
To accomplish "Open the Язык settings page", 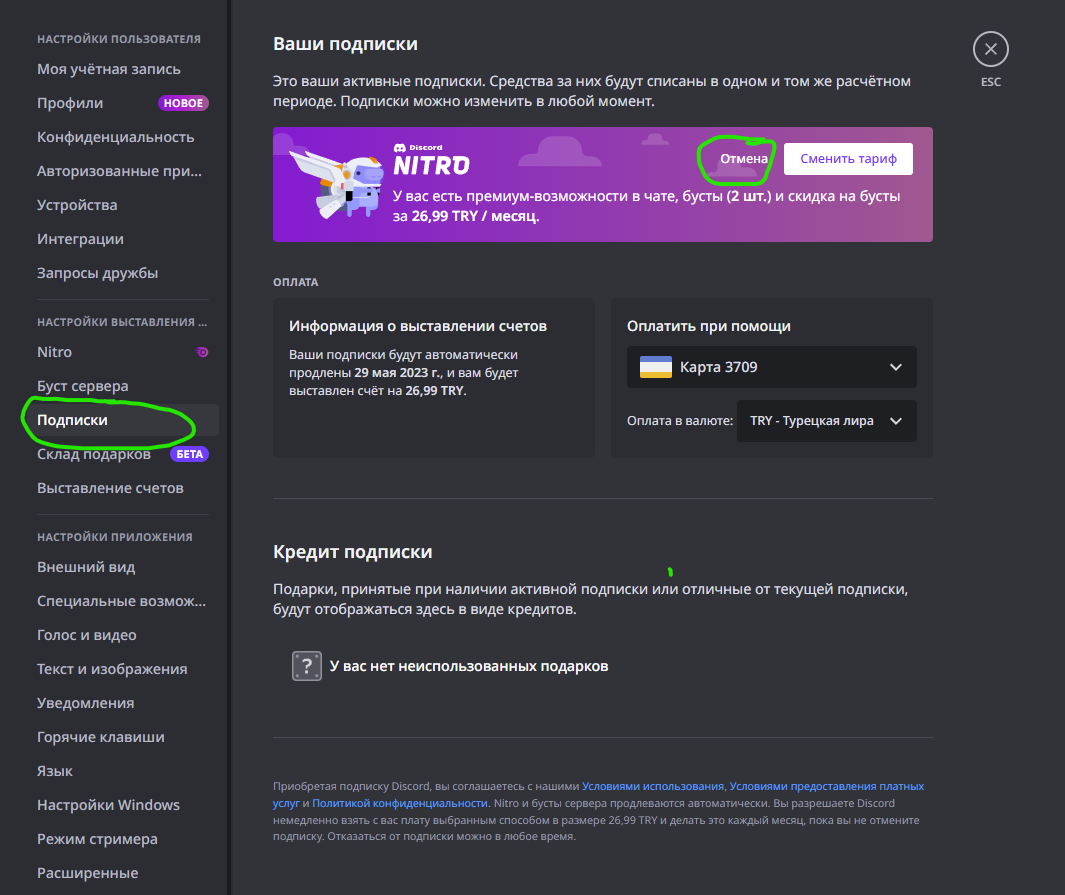I will click(x=54, y=771).
